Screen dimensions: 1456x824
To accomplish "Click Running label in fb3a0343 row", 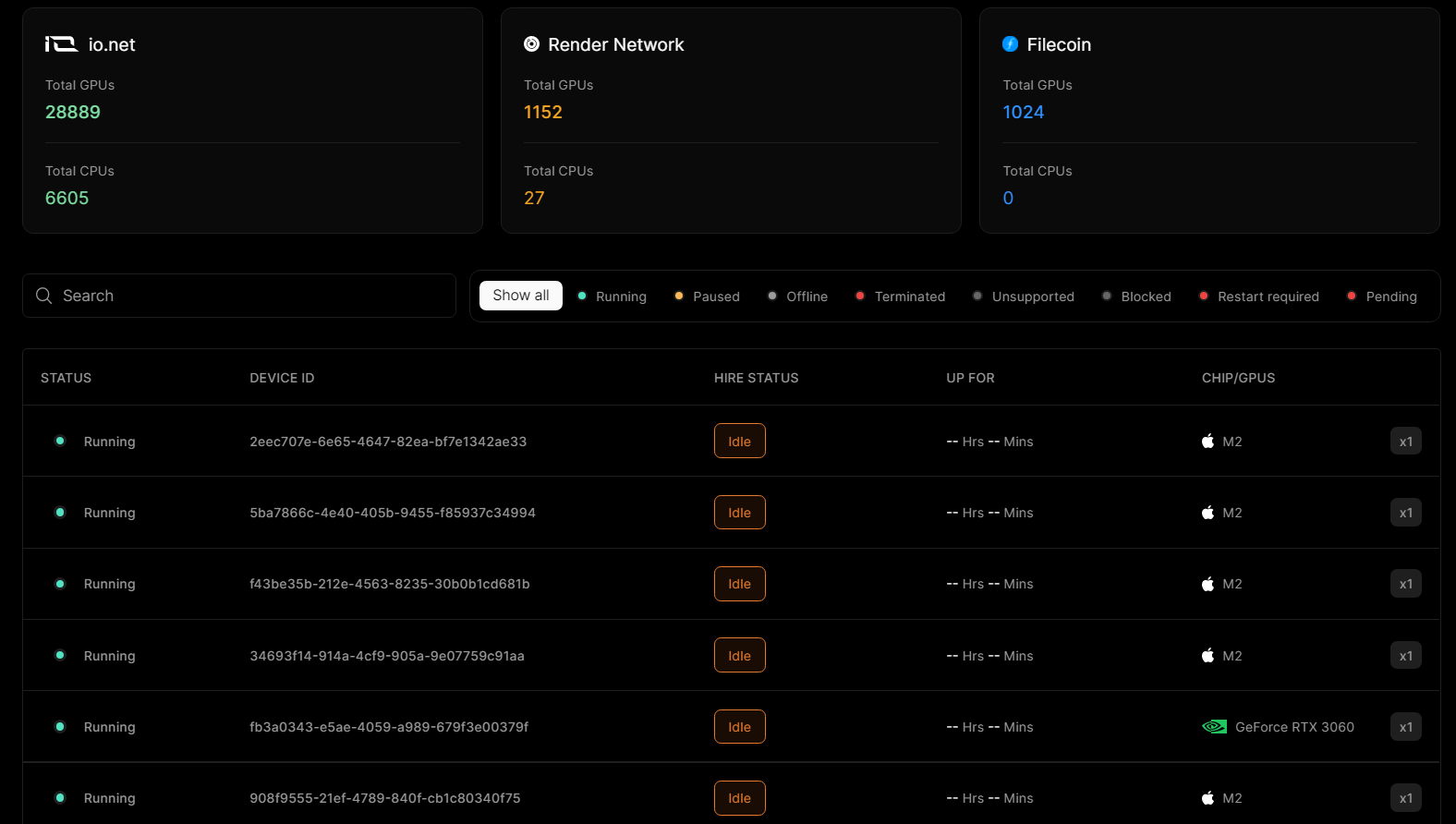I will [110, 727].
